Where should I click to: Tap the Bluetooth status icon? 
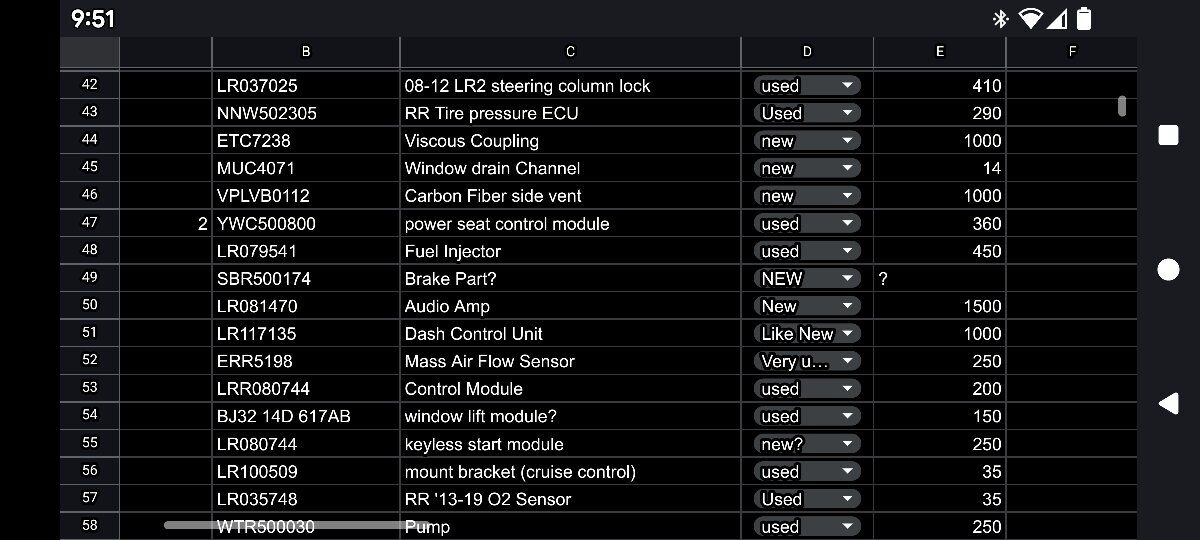[1000, 19]
